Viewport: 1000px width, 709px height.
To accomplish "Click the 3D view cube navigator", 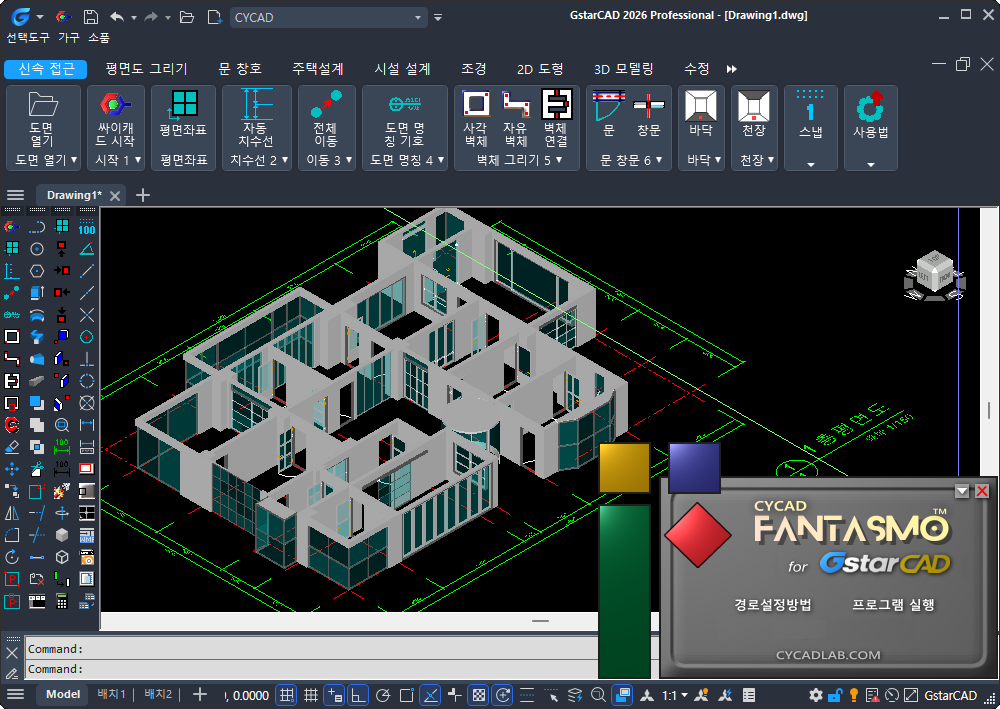I will coord(933,274).
